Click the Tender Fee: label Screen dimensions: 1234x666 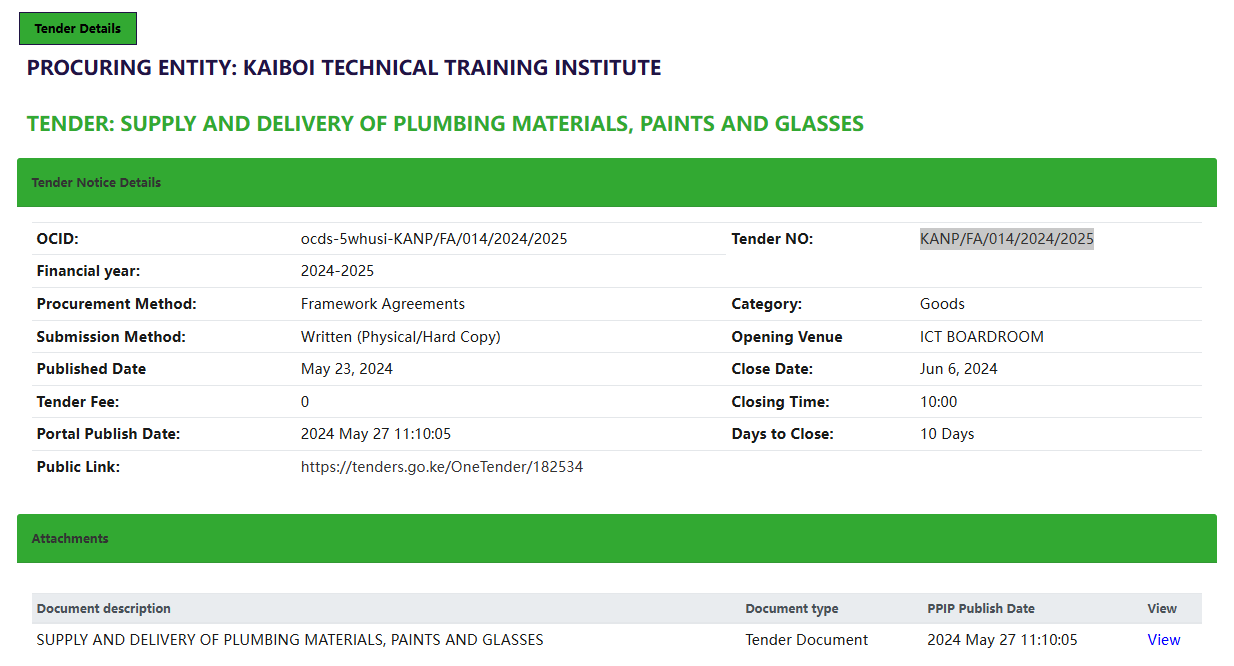[x=78, y=402]
